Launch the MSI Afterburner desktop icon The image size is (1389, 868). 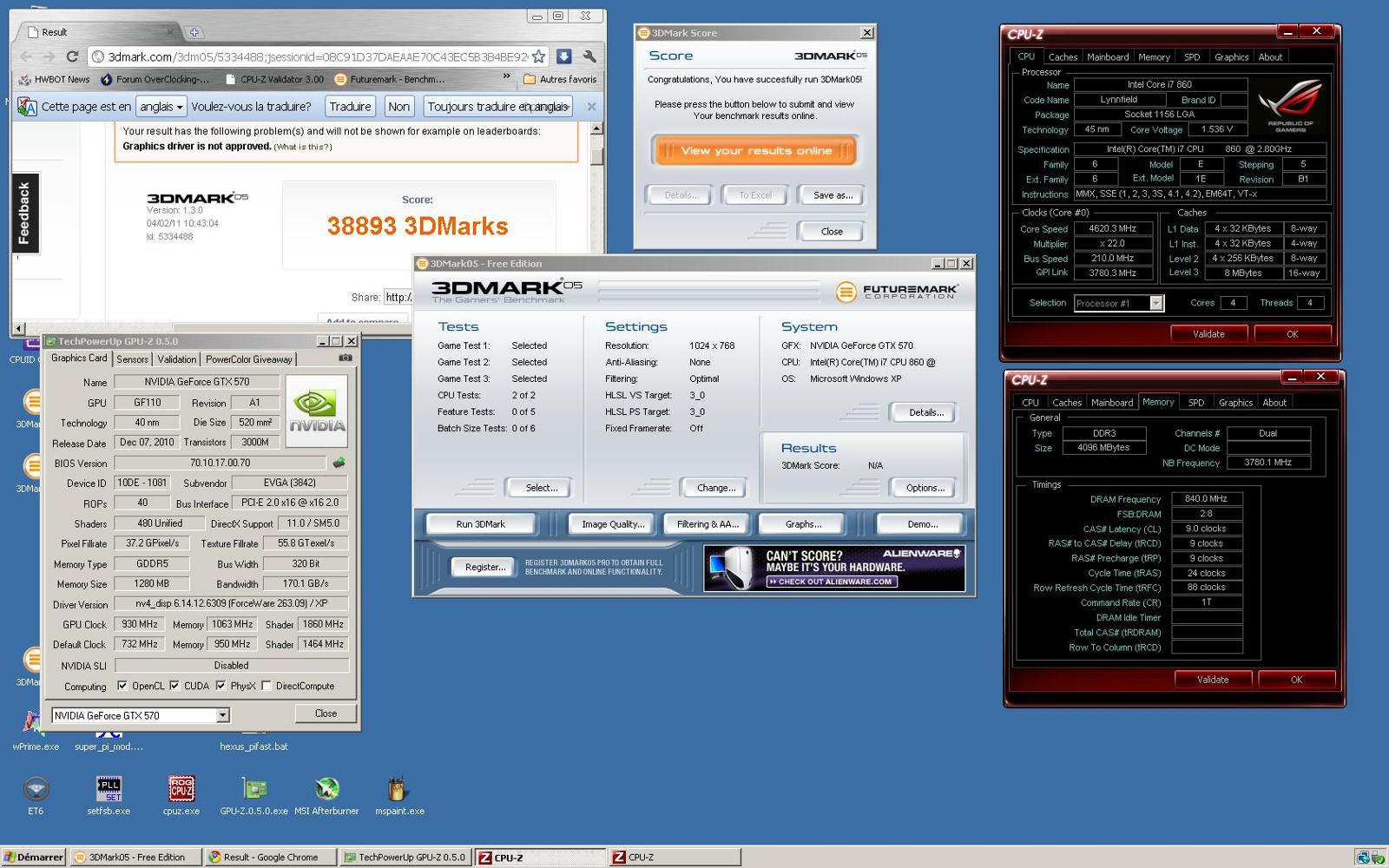click(326, 794)
